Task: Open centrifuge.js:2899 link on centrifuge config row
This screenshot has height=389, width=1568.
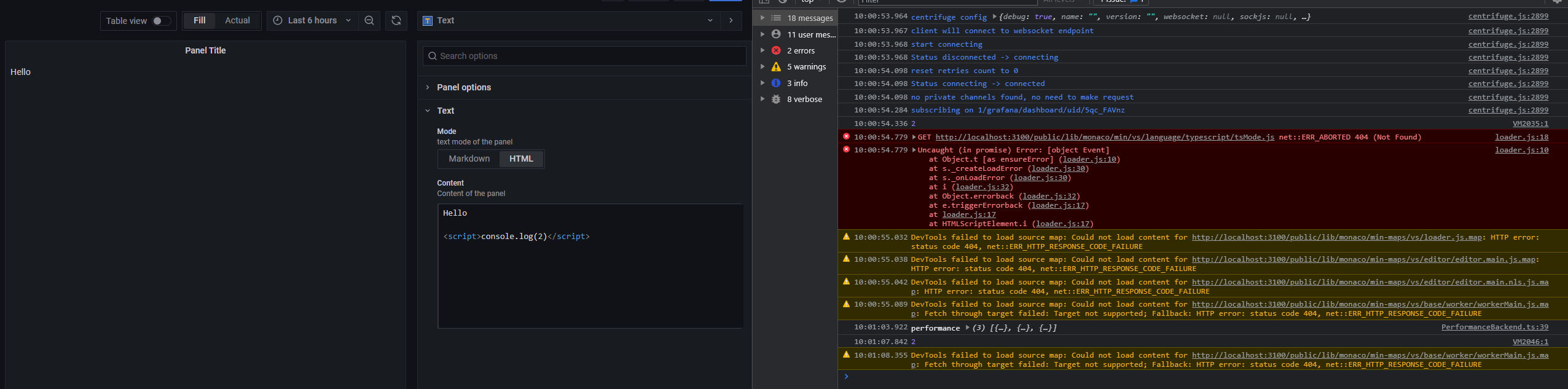Action: [x=1508, y=17]
